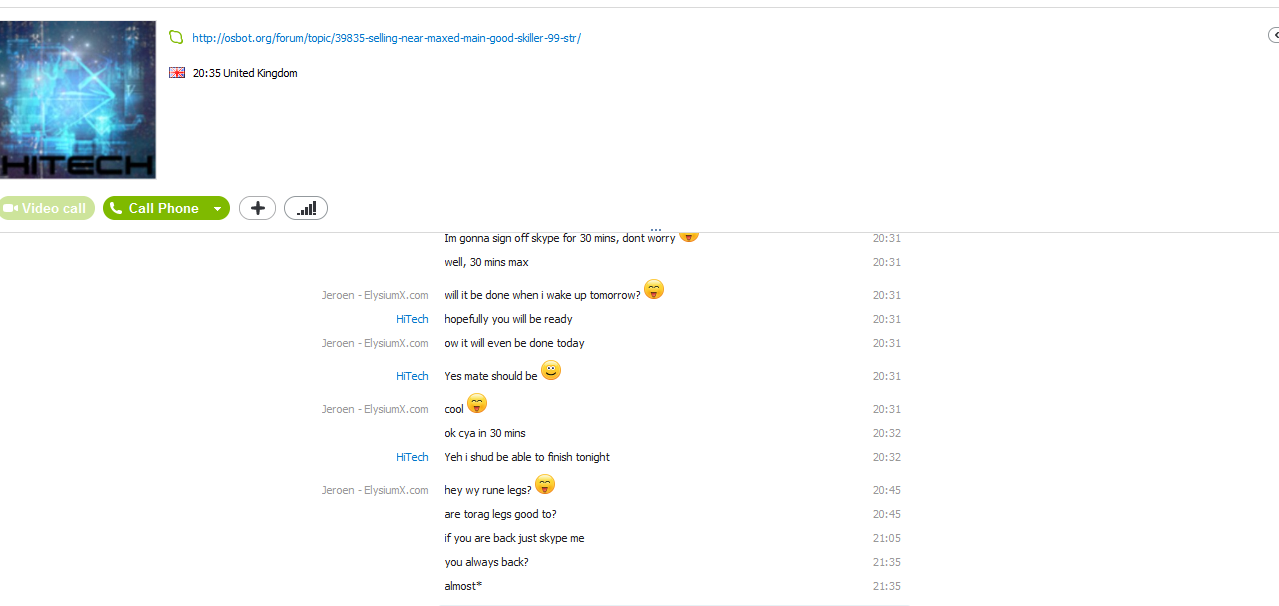Click the 20:32 timestamp of 'ok cya in 30 mins'
This screenshot has width=1279, height=606.
tap(886, 433)
